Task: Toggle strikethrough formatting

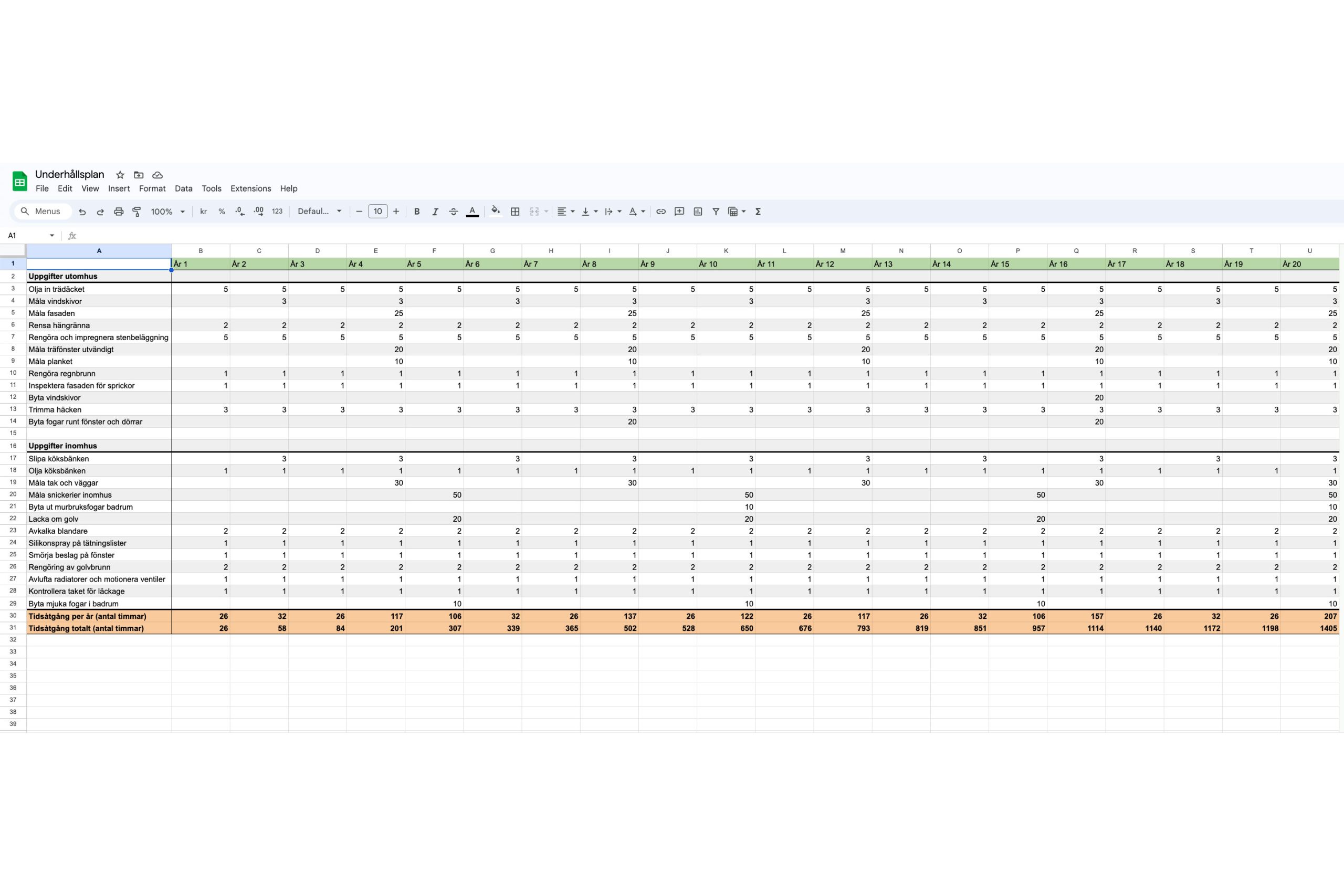Action: pos(453,212)
